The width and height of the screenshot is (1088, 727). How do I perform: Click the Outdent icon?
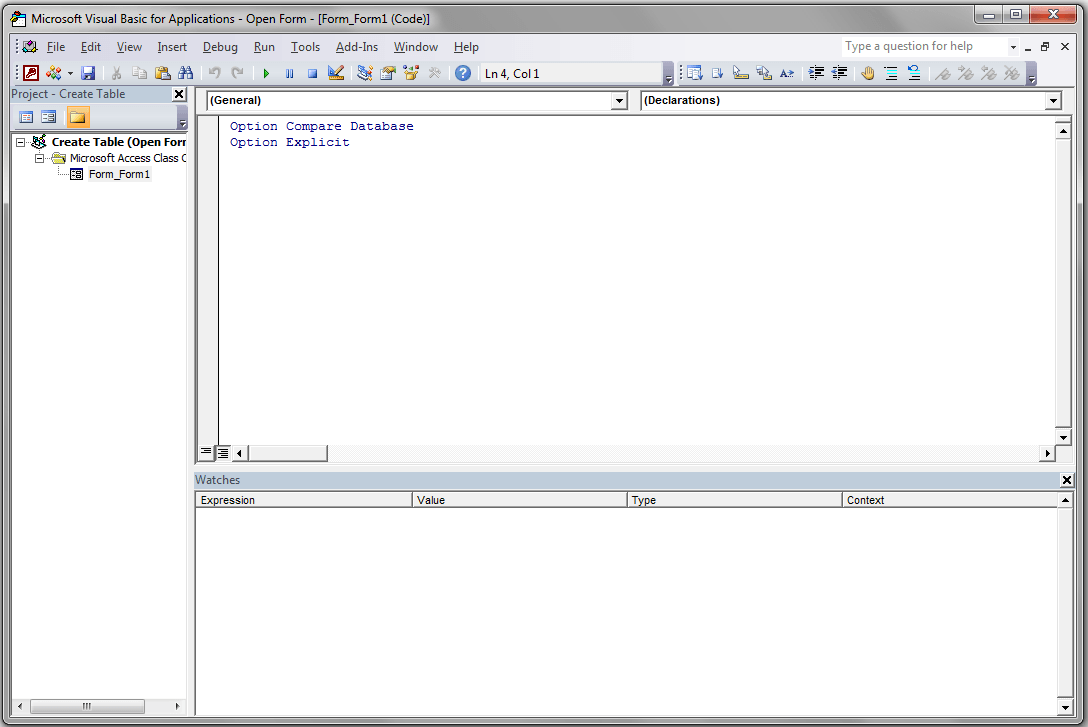839,73
